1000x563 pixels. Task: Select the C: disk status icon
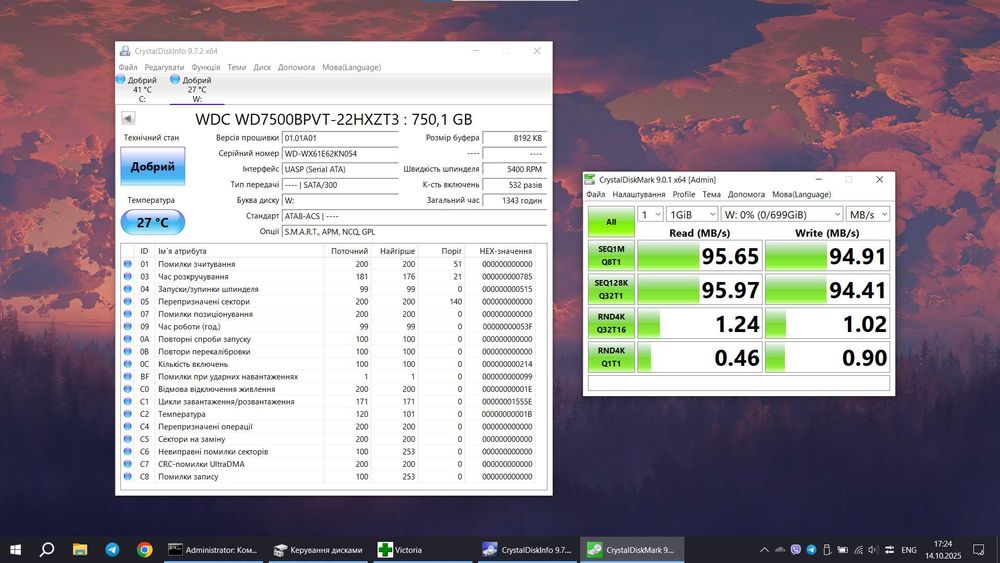point(121,80)
